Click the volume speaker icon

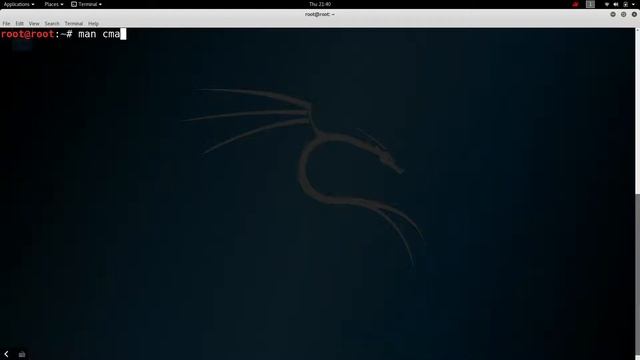pyautogui.click(x=616, y=4)
